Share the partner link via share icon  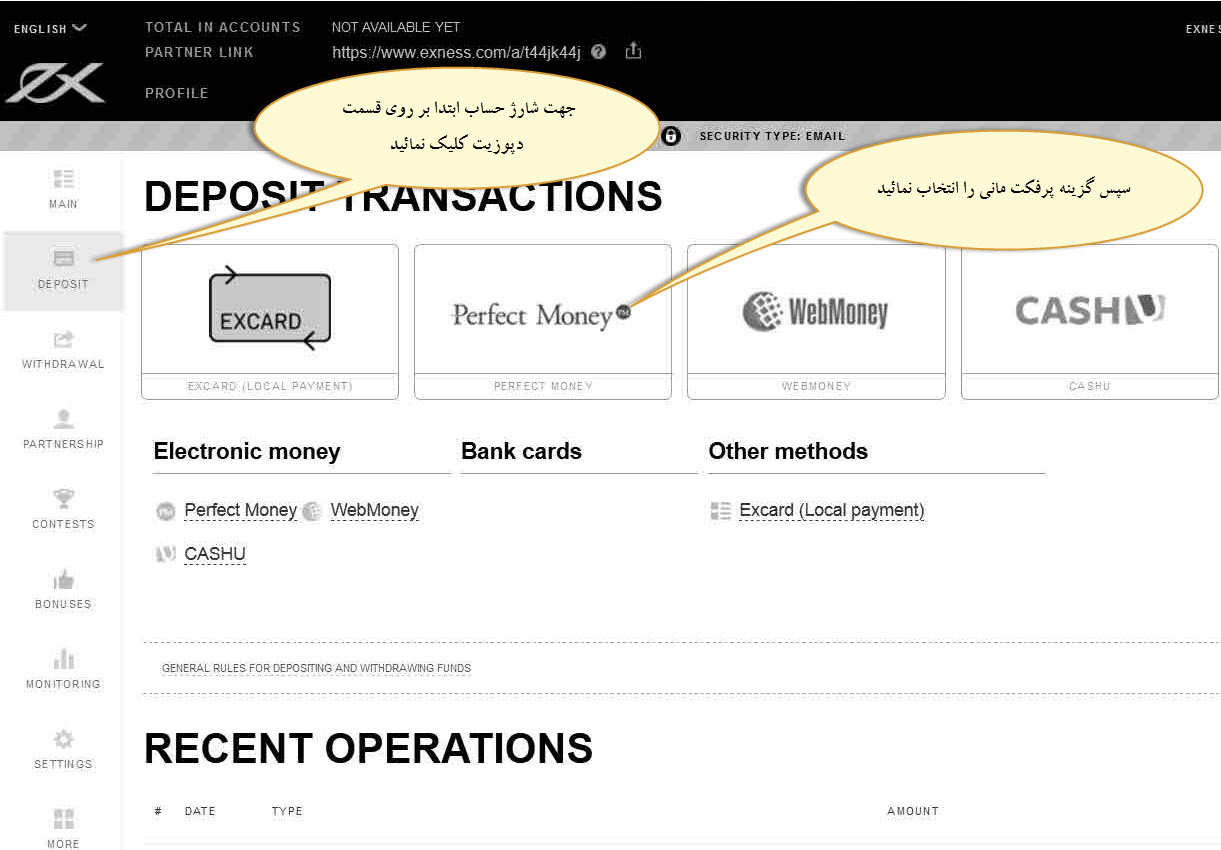coord(633,51)
